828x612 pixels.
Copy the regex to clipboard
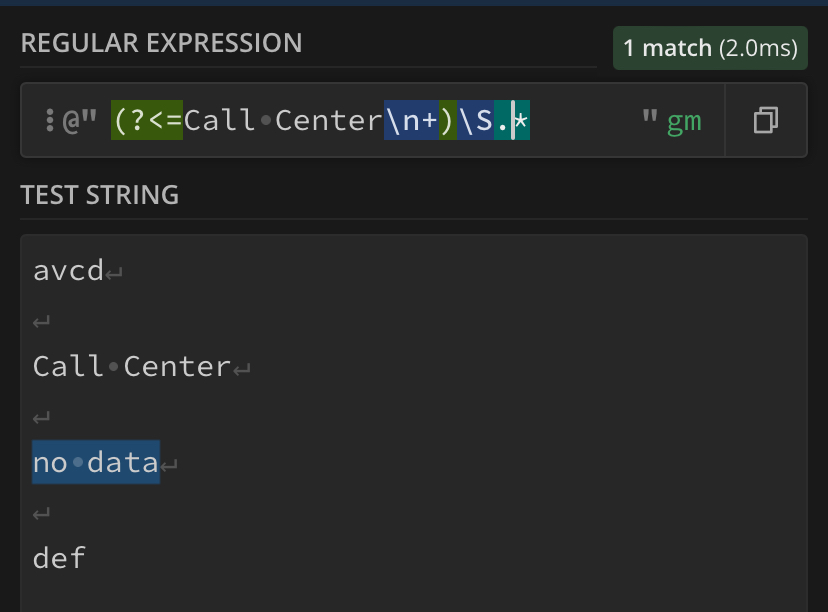(x=766, y=121)
